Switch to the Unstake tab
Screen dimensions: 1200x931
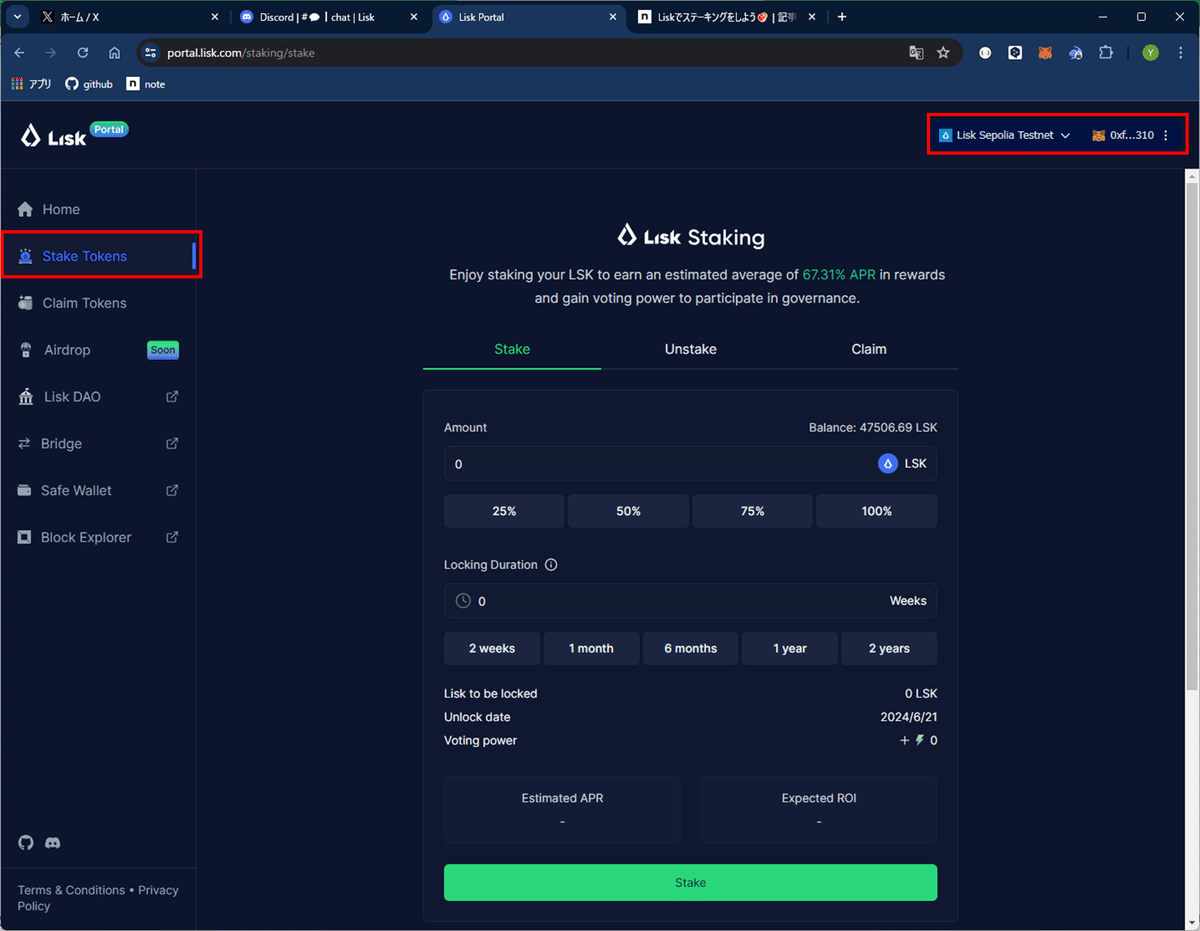pyautogui.click(x=690, y=349)
